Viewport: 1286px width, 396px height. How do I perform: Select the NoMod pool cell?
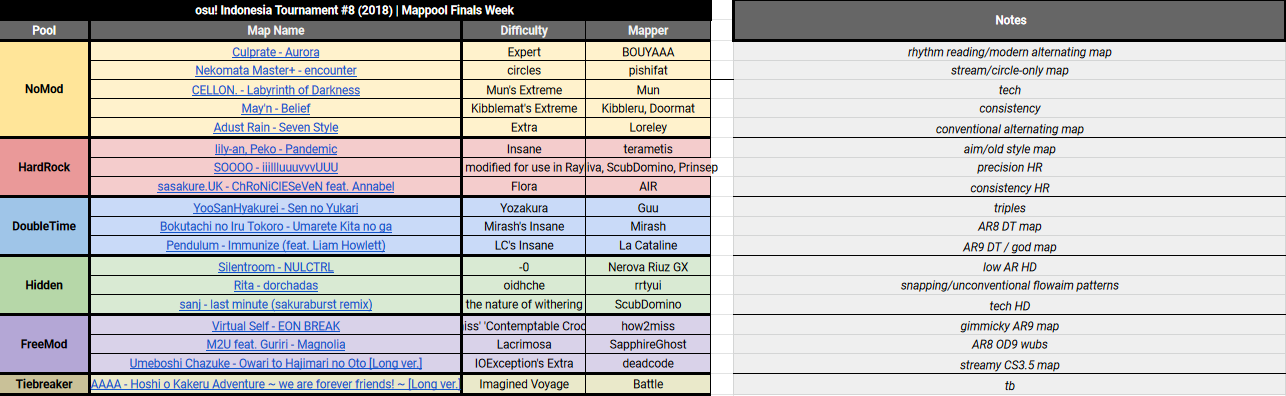pos(44,89)
